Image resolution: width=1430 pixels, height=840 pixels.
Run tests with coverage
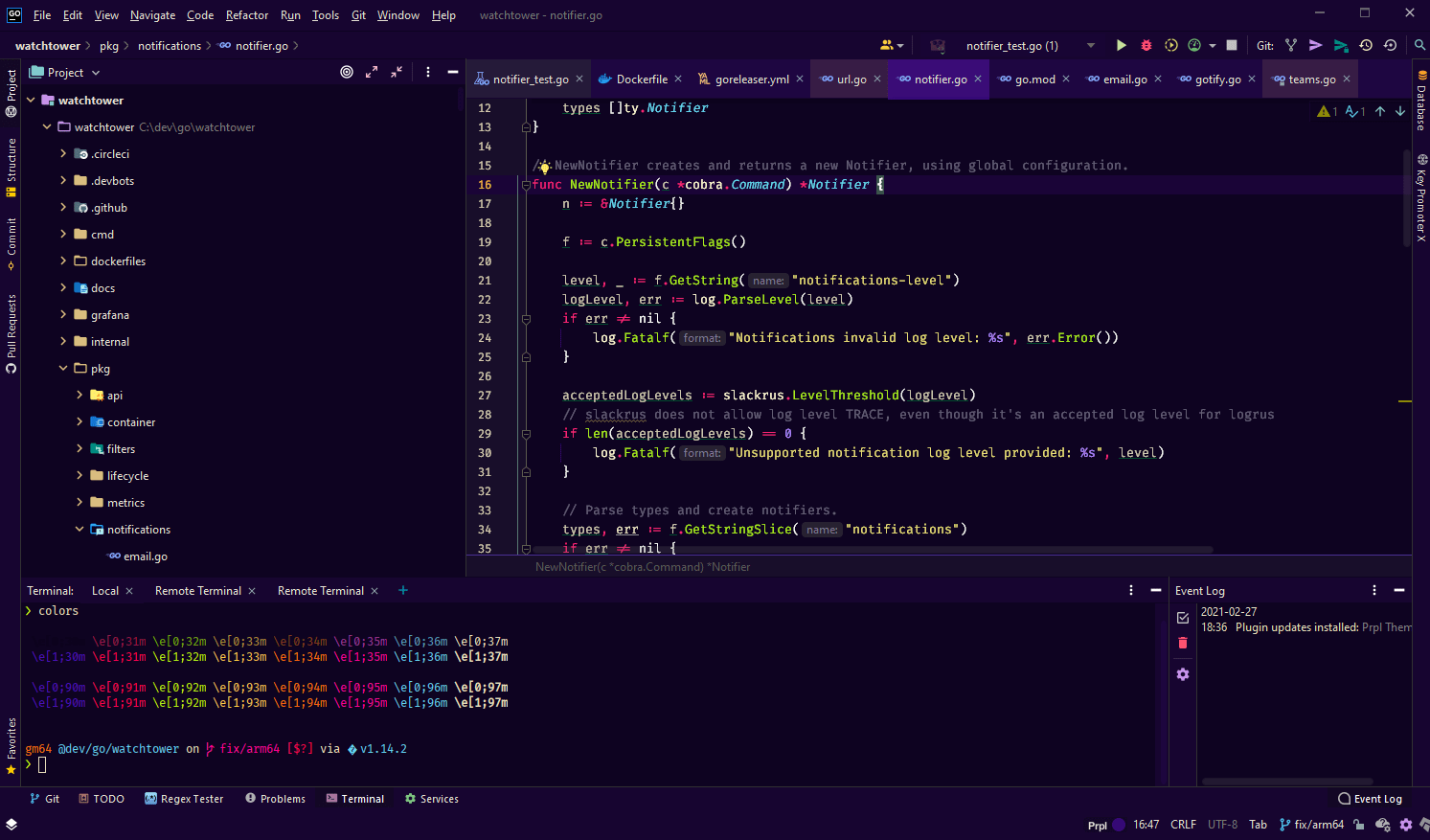click(x=1170, y=45)
